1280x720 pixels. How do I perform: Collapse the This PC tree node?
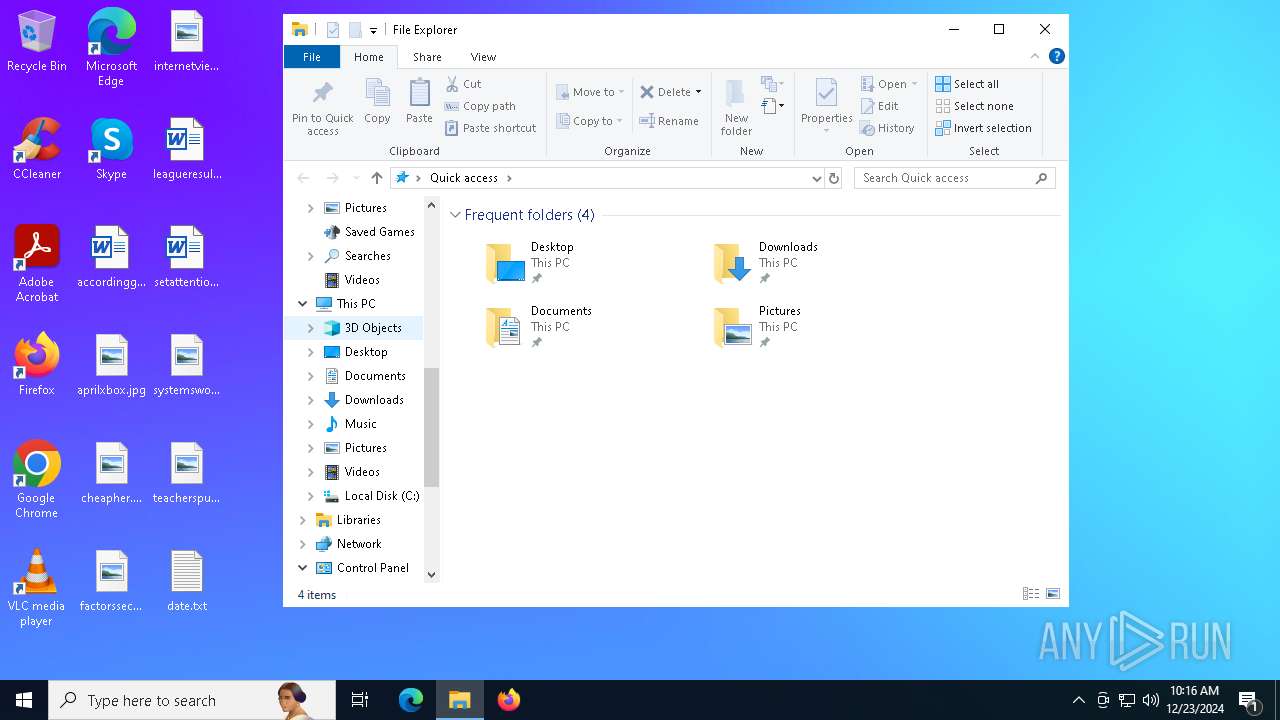[303, 304]
